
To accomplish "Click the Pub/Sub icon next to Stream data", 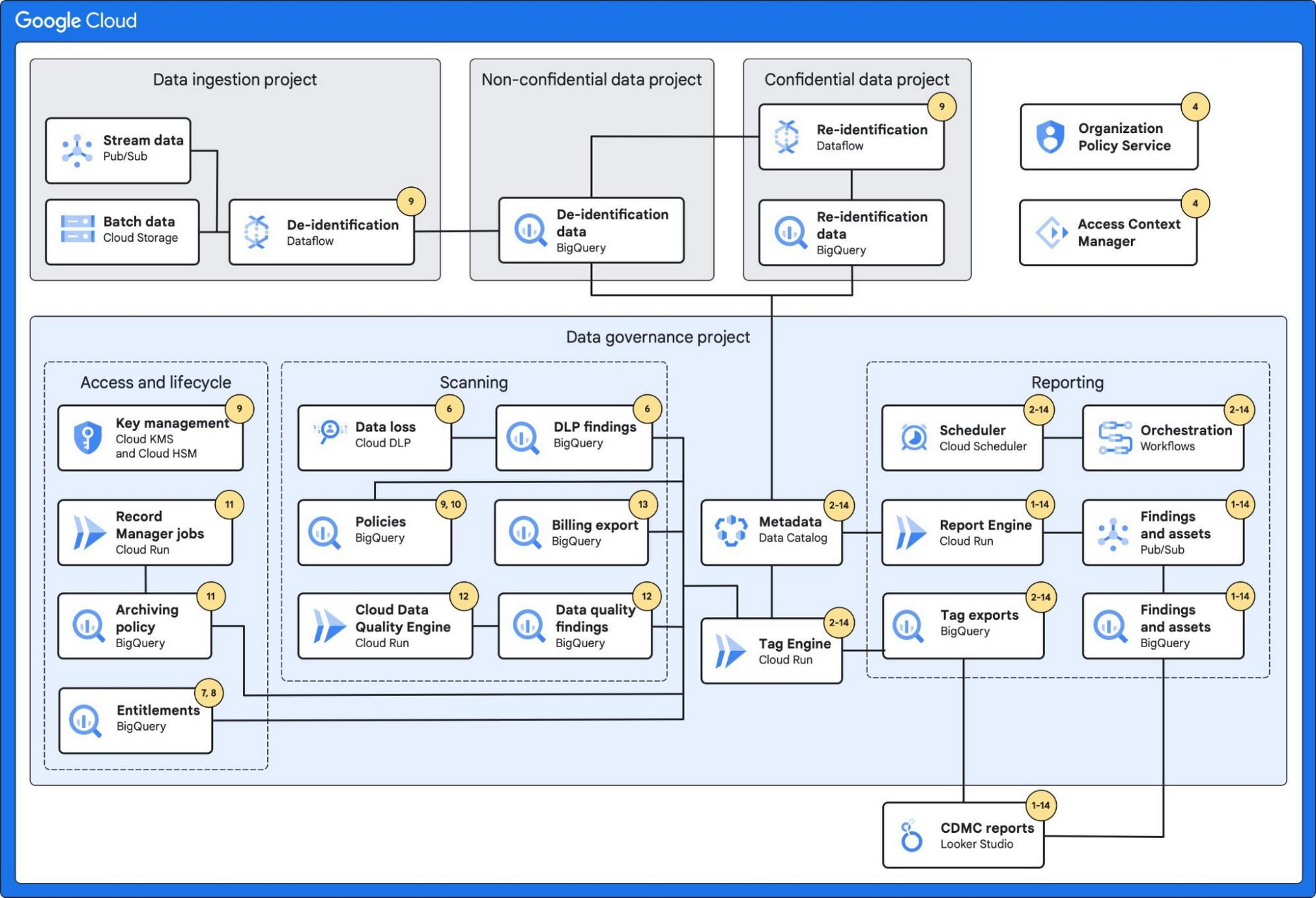I will [x=78, y=151].
